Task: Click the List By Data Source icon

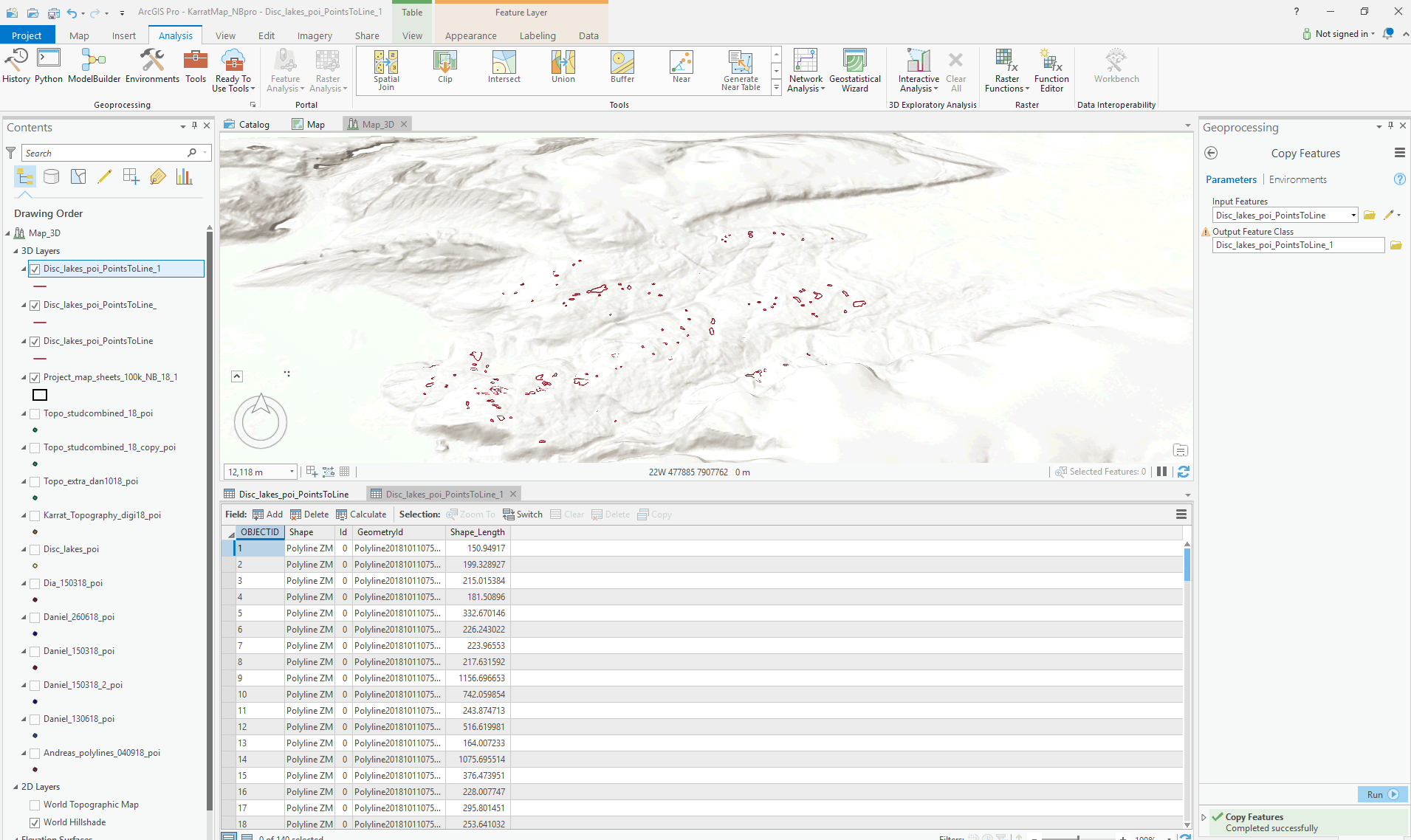Action: pos(52,176)
